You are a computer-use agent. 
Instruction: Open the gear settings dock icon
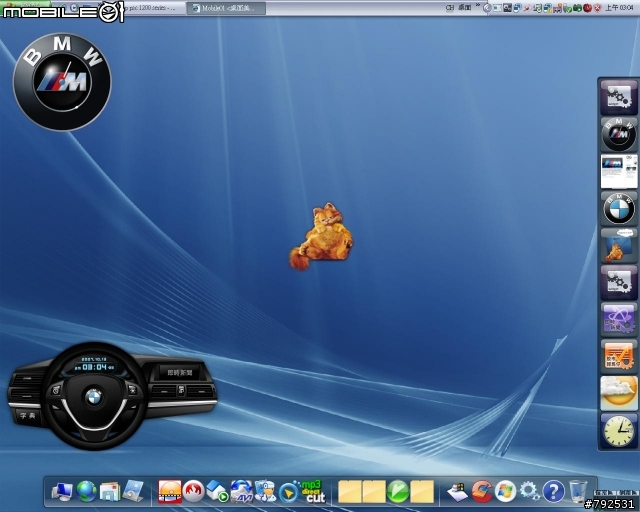pyautogui.click(x=529, y=491)
